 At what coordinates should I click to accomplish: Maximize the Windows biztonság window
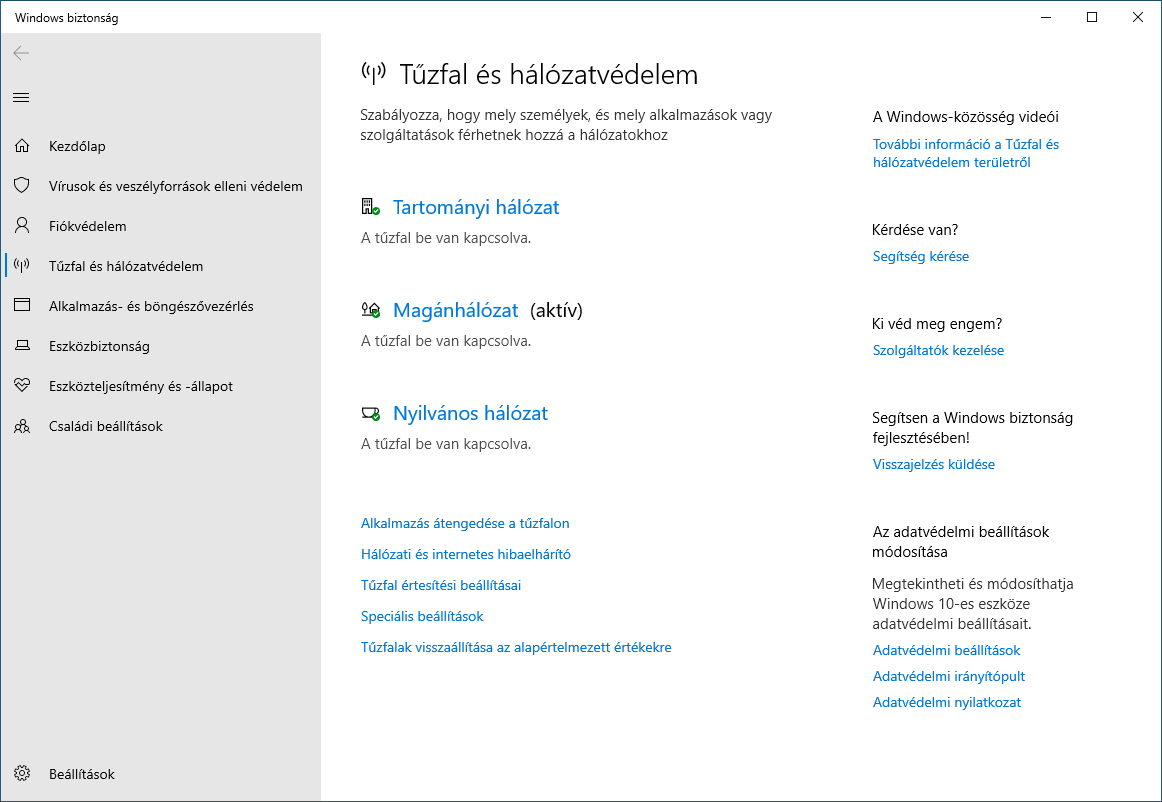click(x=1092, y=17)
